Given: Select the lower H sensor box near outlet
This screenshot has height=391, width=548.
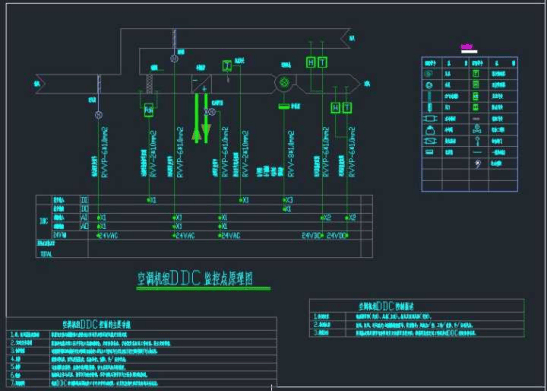Looking at the screenshot, I should pos(335,108).
